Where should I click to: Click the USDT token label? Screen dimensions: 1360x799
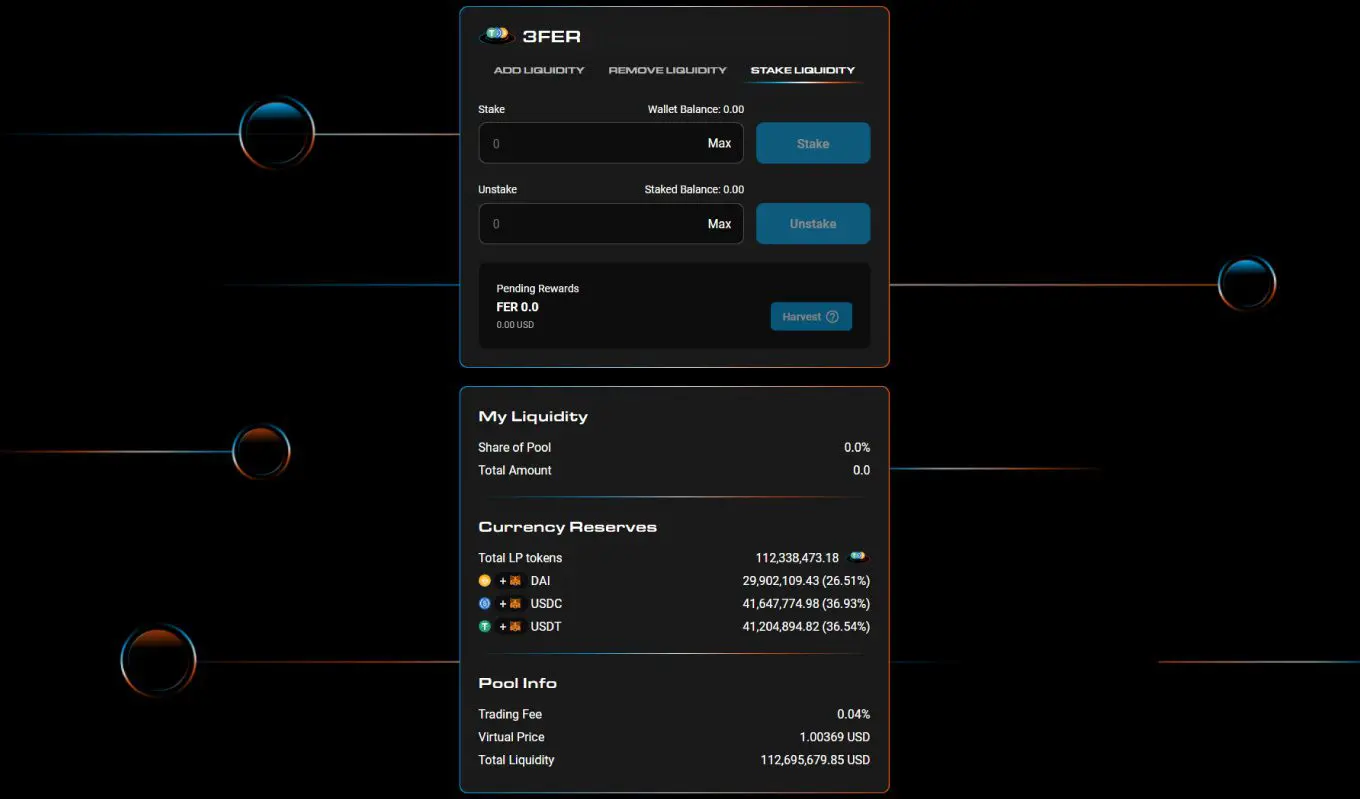[547, 627]
